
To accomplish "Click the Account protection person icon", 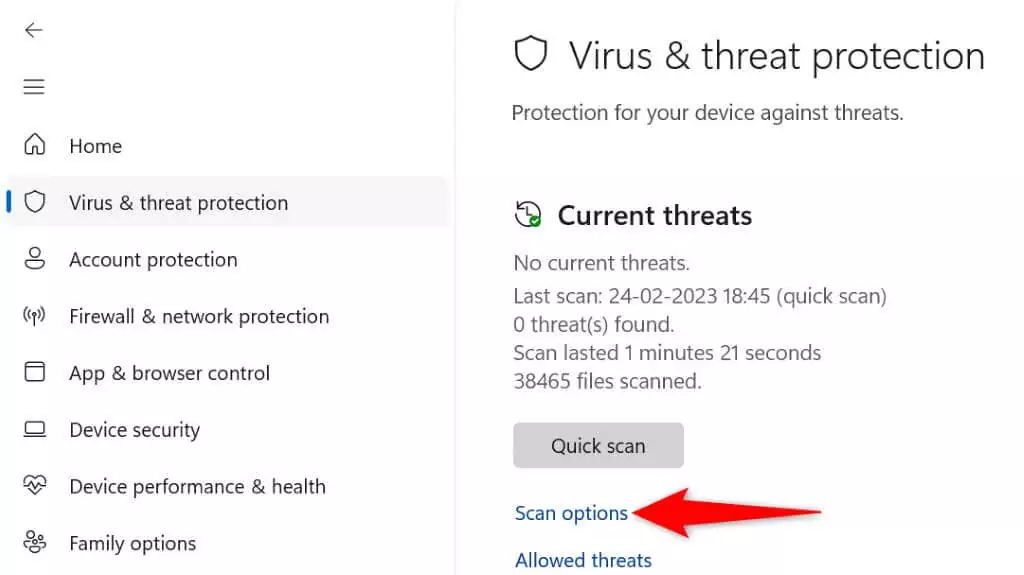I will click(35, 259).
